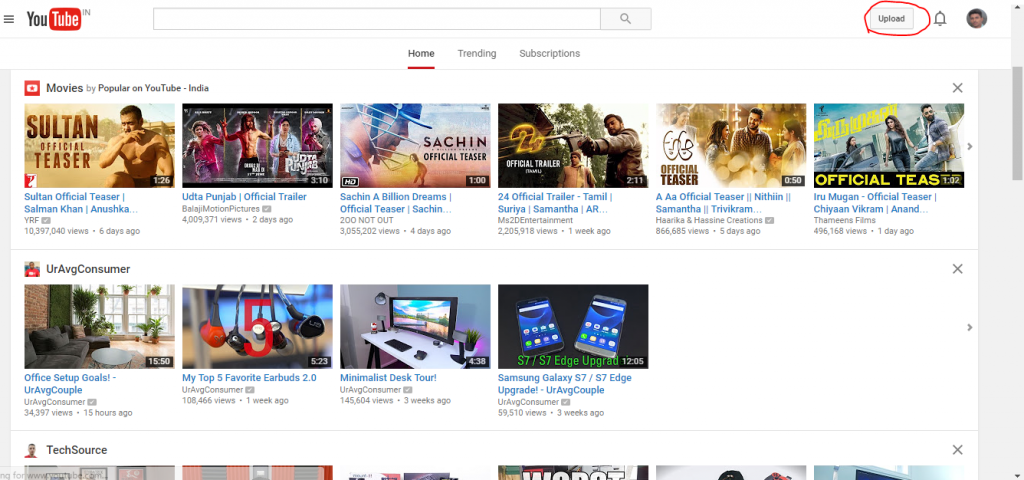Play the Iru Mugan teaser thumbnail

click(889, 146)
